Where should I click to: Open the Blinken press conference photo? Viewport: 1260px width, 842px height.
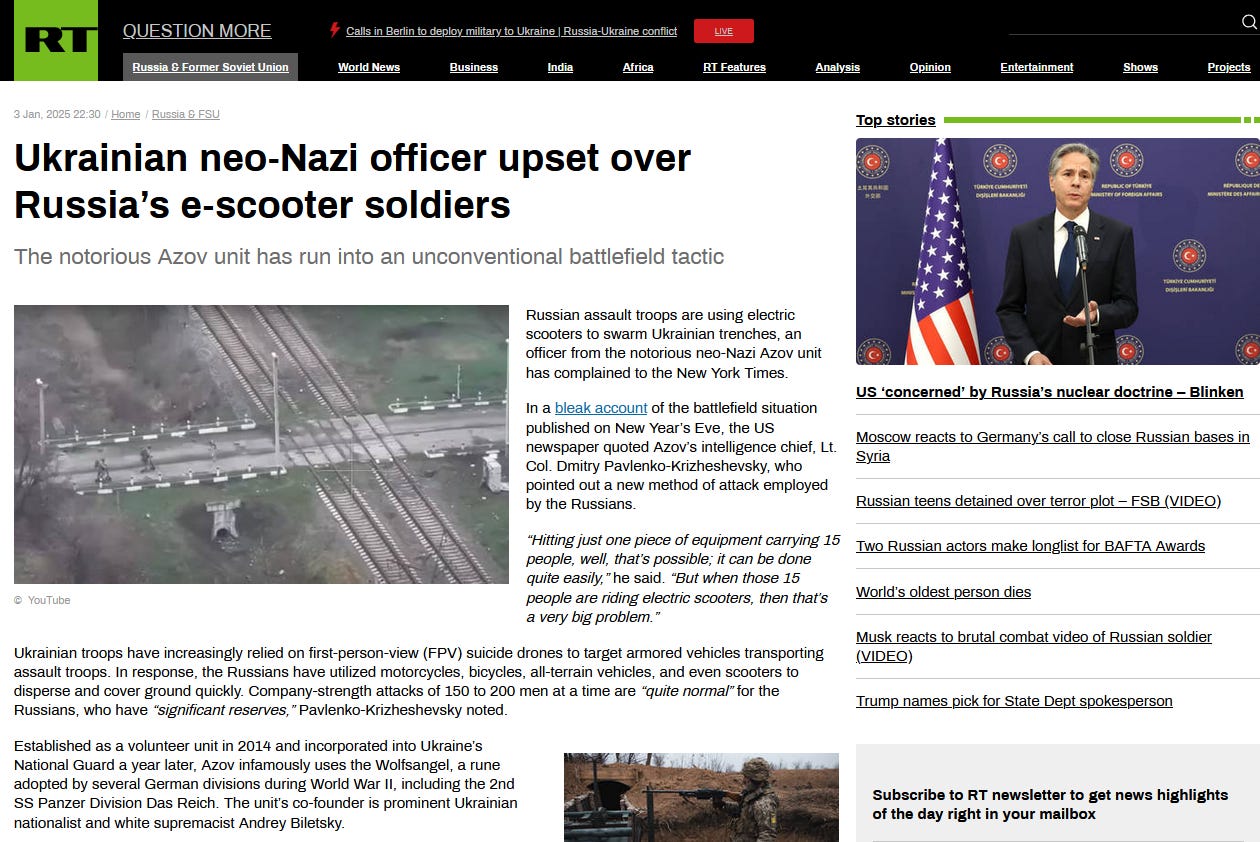(x=1058, y=251)
